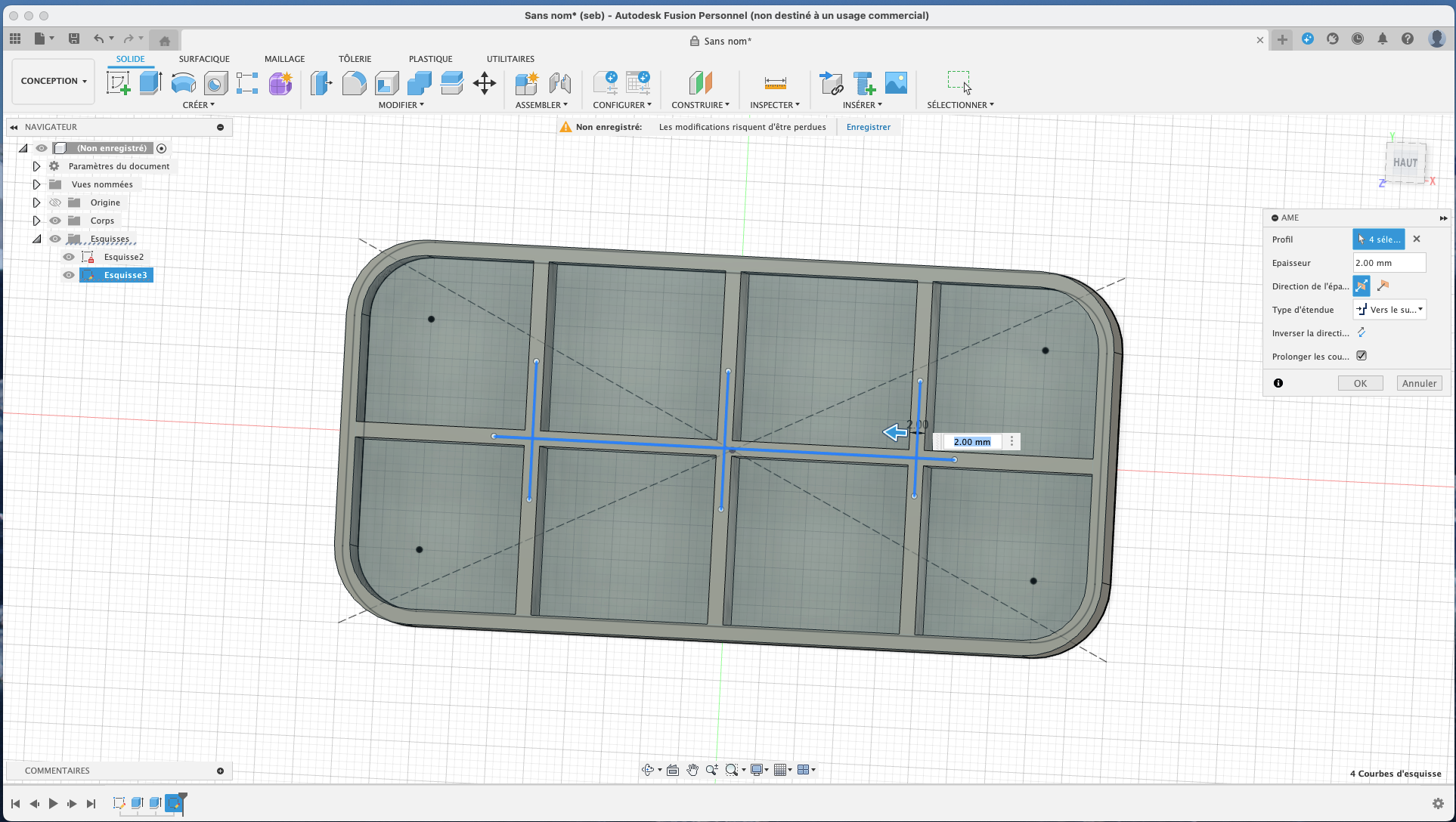Image resolution: width=1456 pixels, height=822 pixels.
Task: Undo the last action
Action: [98, 39]
